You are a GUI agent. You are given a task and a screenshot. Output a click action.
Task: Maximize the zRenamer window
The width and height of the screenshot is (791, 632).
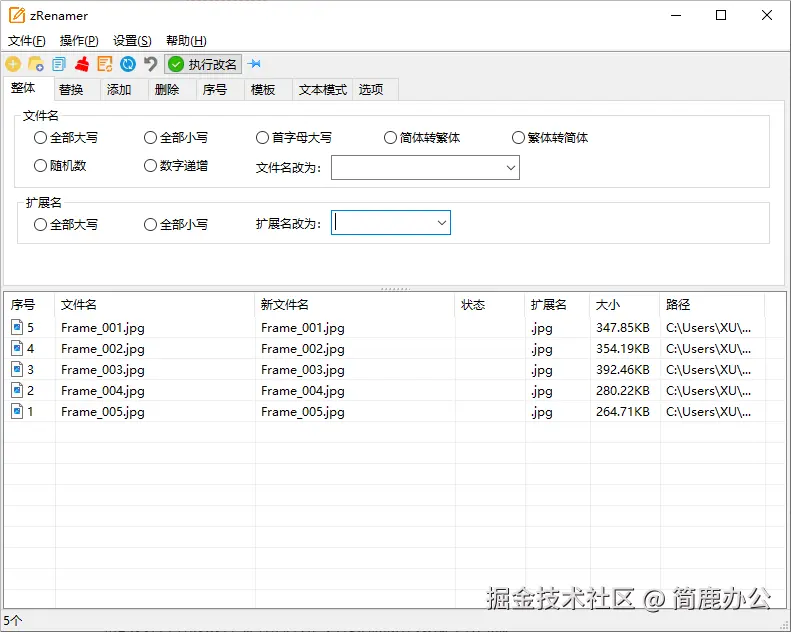(x=721, y=16)
